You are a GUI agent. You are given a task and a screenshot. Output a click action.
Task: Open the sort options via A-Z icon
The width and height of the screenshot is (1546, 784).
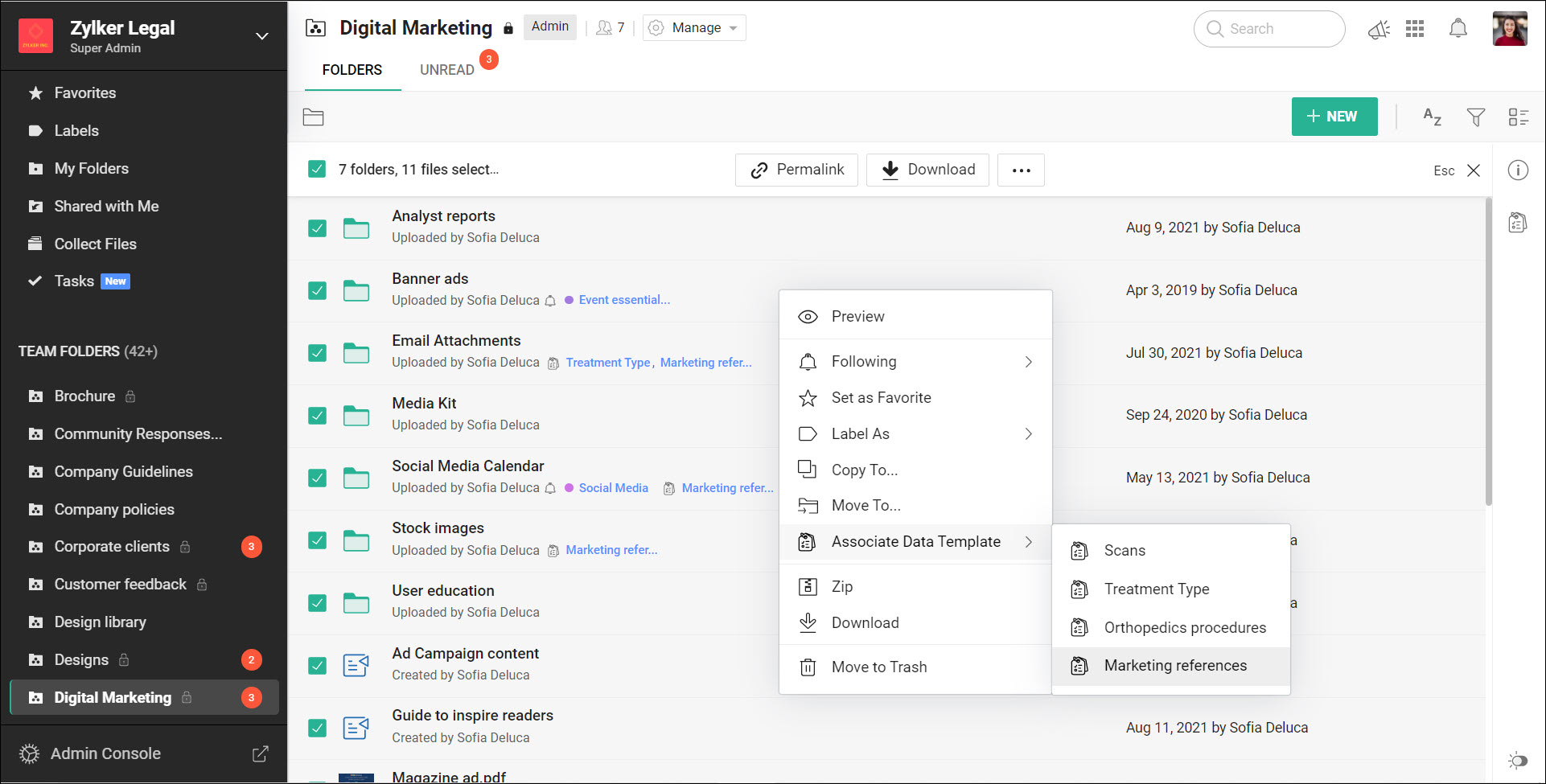(1432, 117)
